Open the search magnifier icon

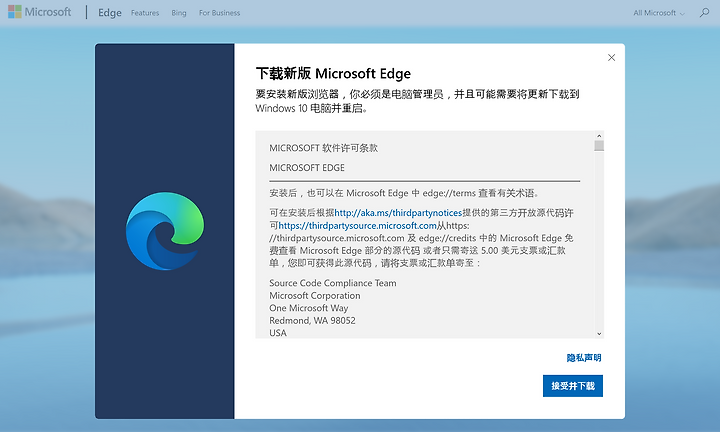click(x=704, y=12)
